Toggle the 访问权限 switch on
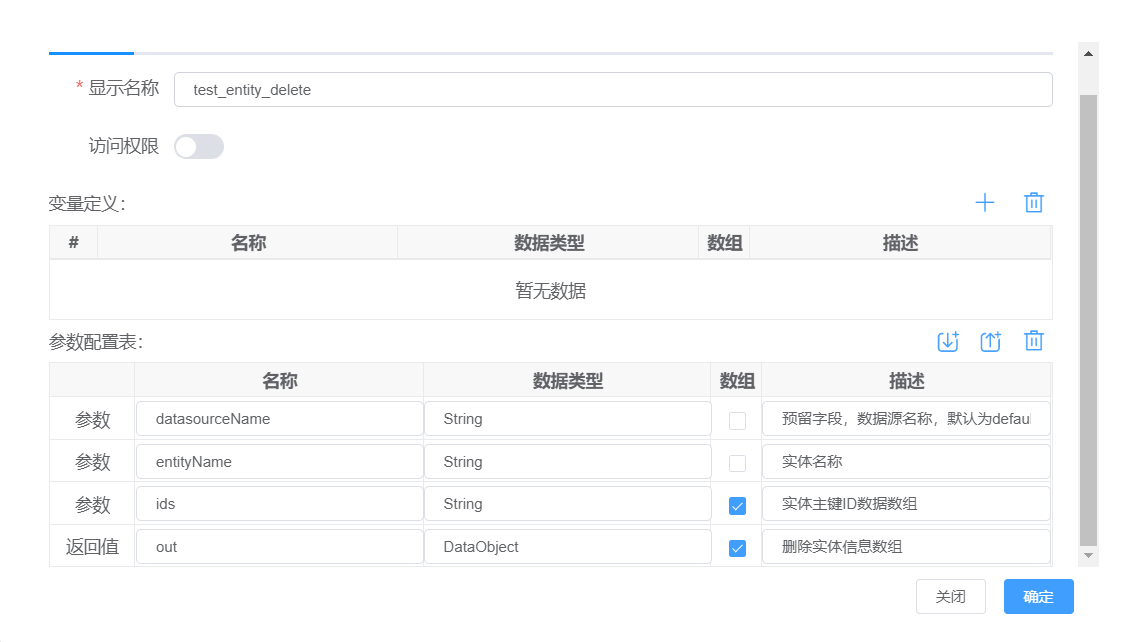This screenshot has height=642, width=1122. [199, 147]
